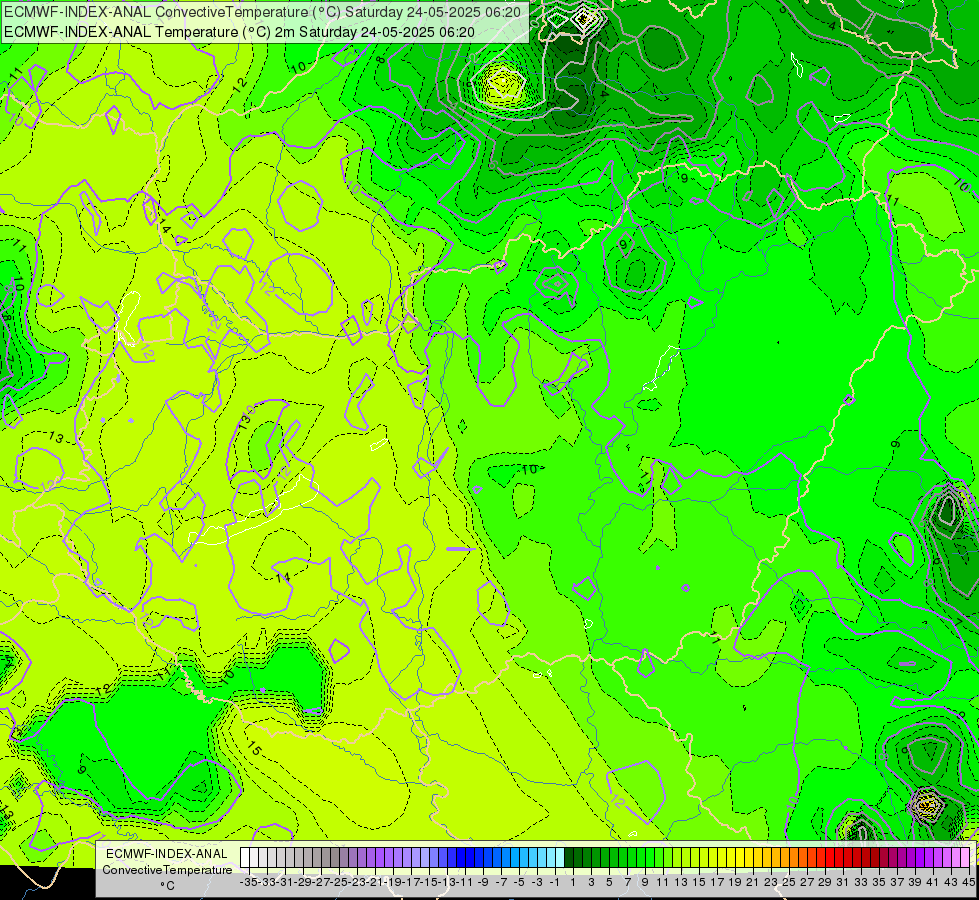Select the light cyan swatch above -1
Image resolution: width=979 pixels, height=900 pixels.
click(551, 857)
